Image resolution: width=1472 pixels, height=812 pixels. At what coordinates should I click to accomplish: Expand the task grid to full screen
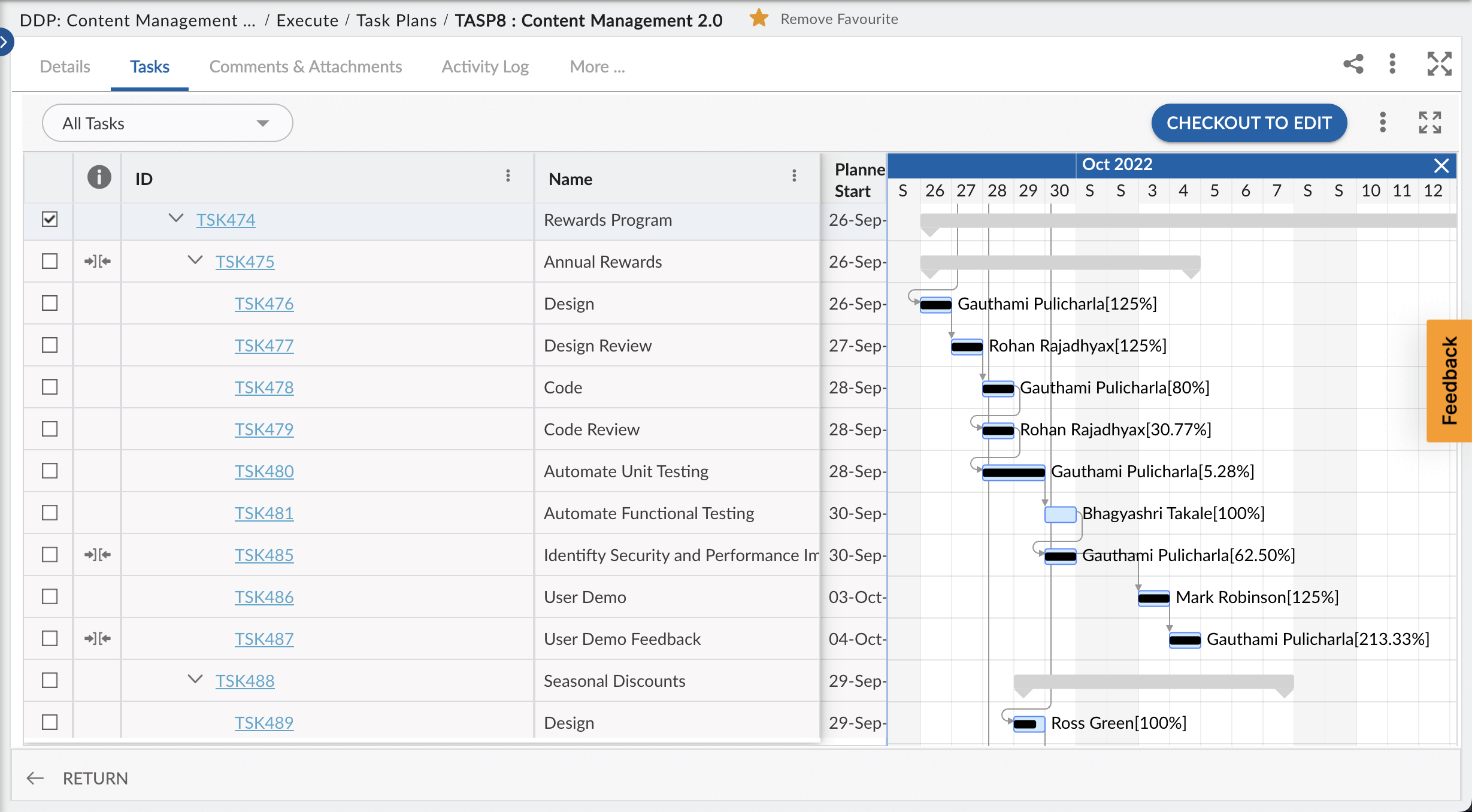point(1429,123)
